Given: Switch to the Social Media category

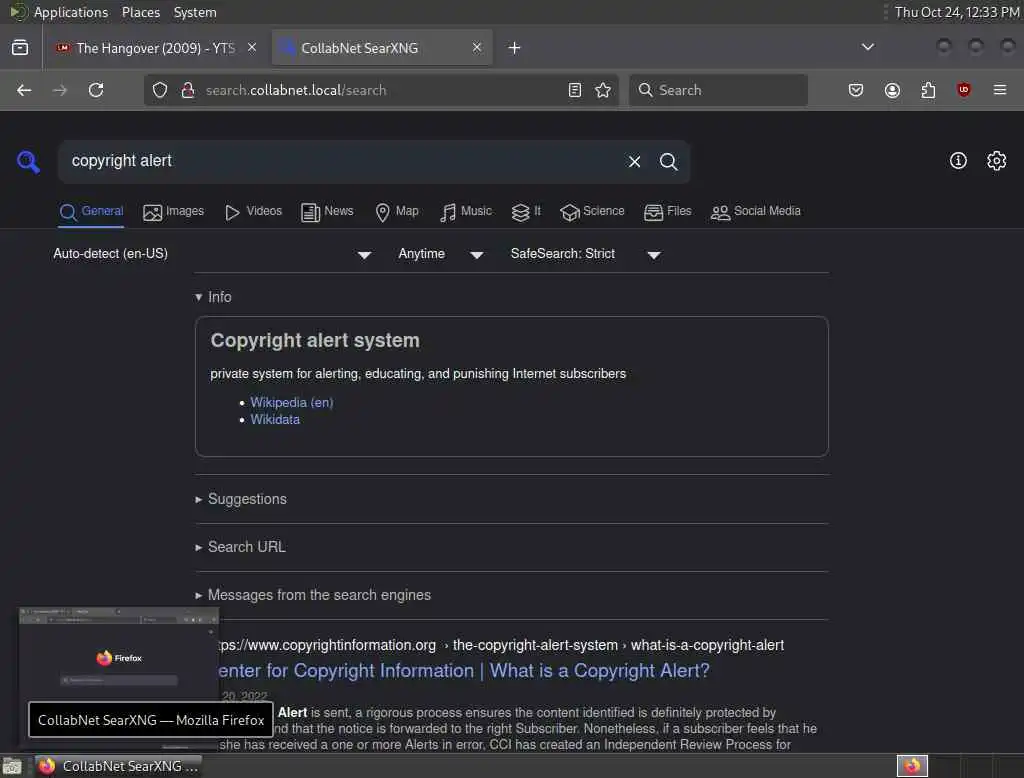Looking at the screenshot, I should (756, 212).
